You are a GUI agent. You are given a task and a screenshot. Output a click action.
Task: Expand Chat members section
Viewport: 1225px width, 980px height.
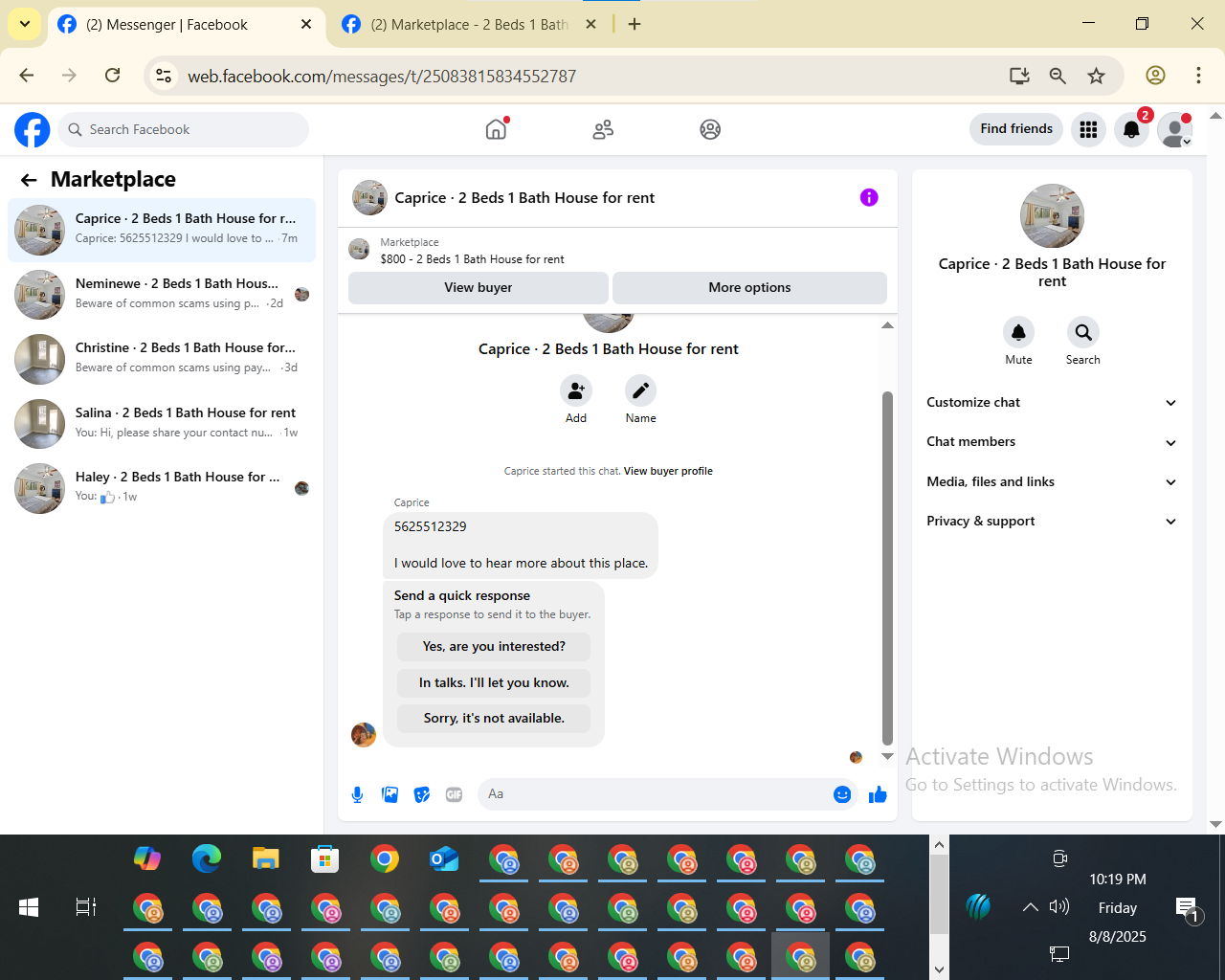[1051, 442]
